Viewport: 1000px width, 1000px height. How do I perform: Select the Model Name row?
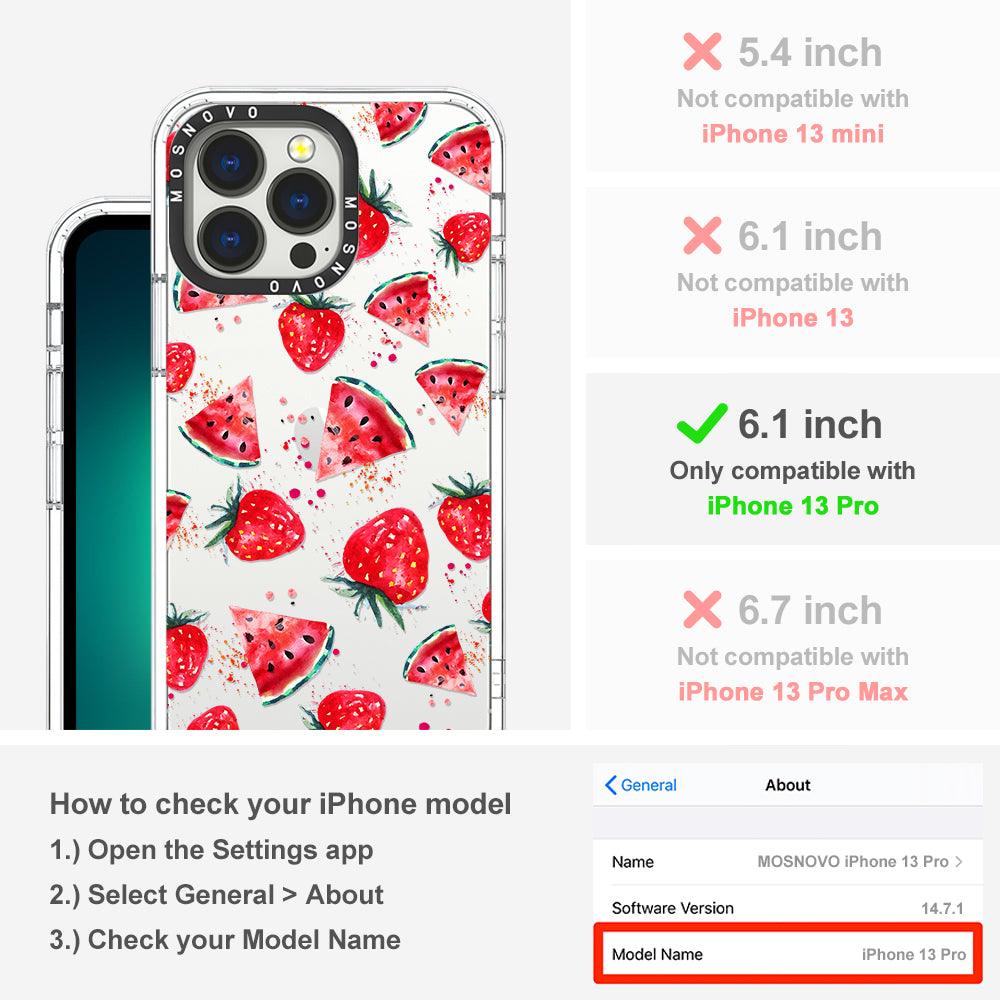788,954
